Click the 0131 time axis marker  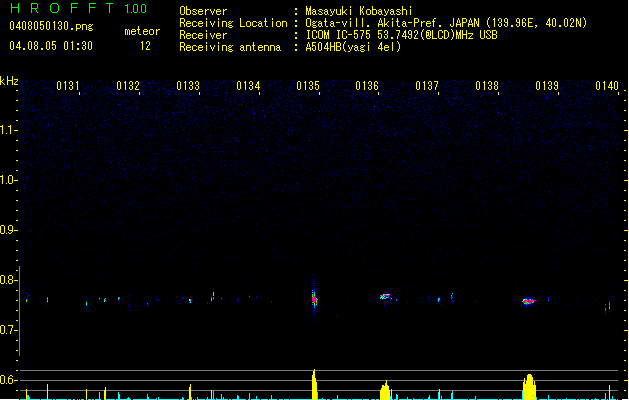(67, 86)
